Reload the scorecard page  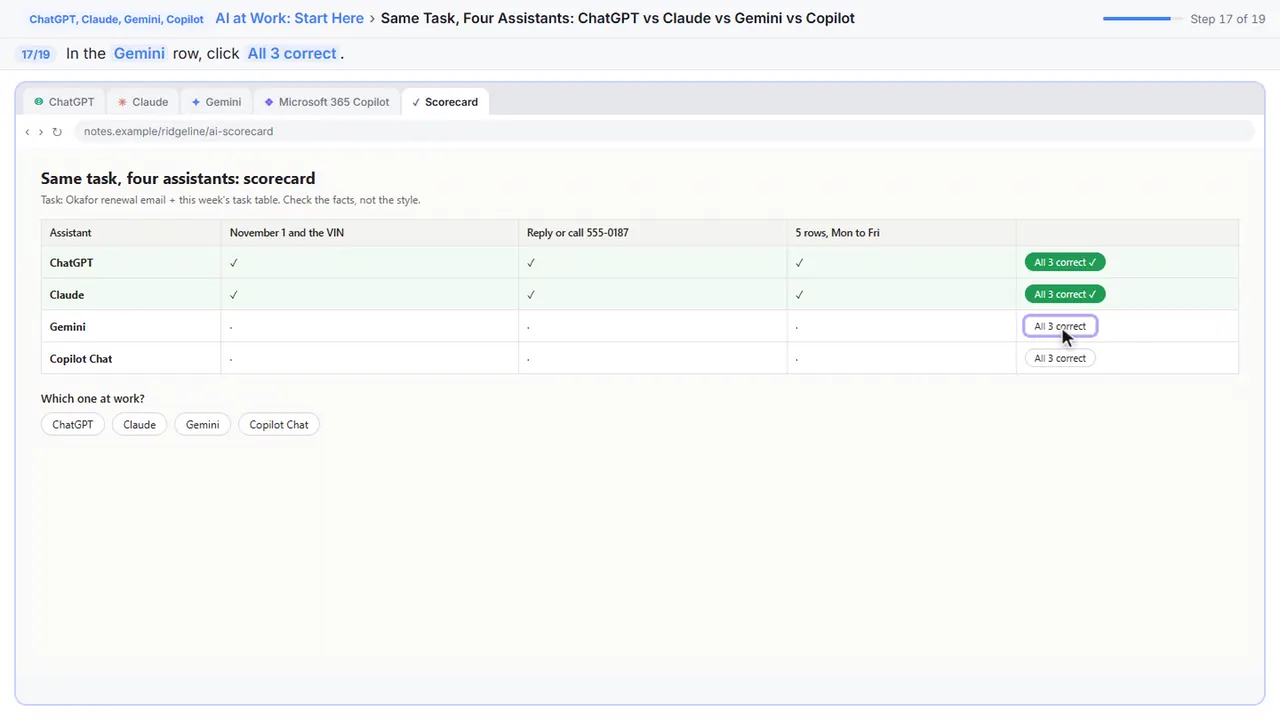57,132
